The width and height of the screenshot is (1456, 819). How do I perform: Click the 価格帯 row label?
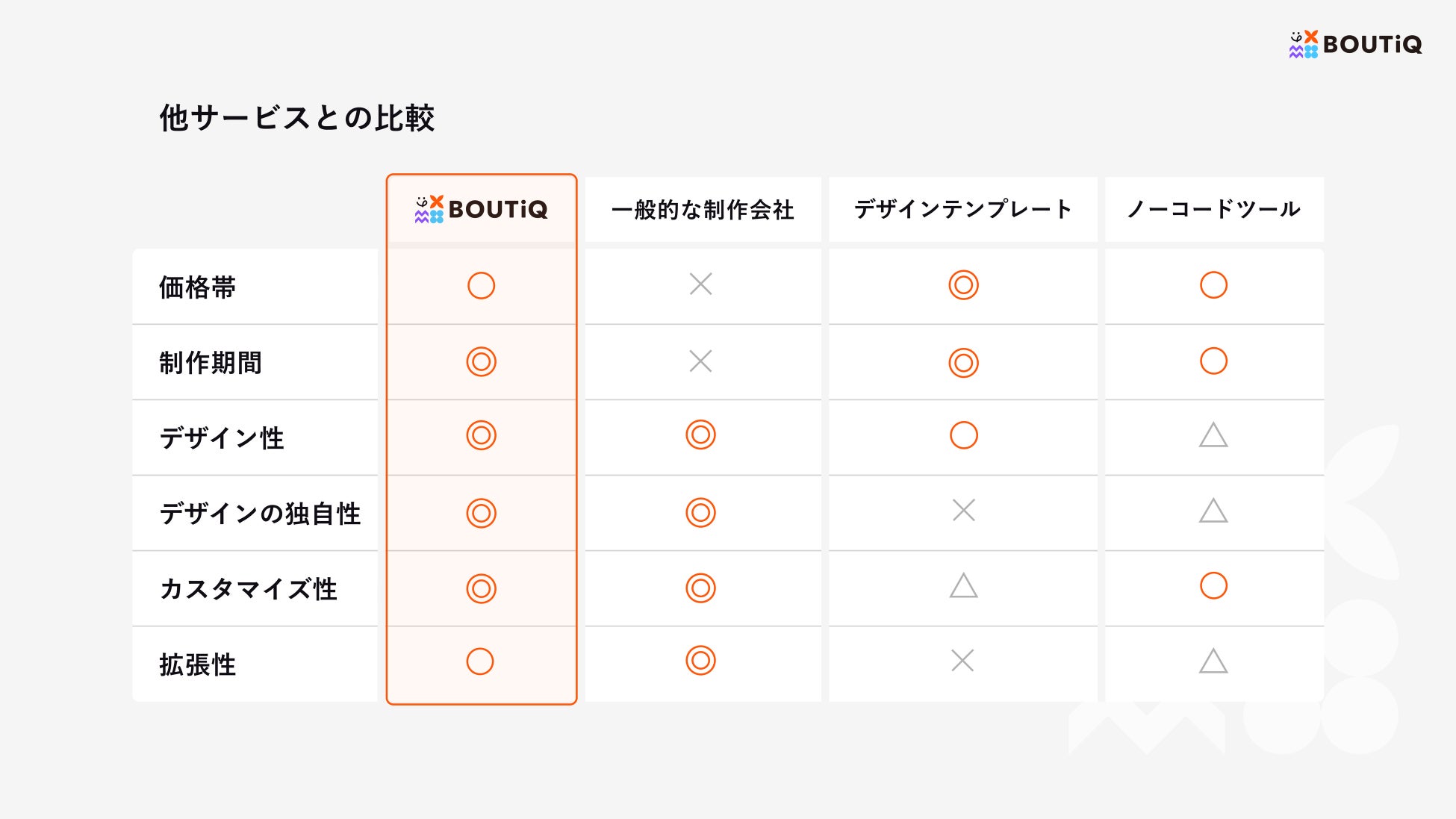point(198,287)
